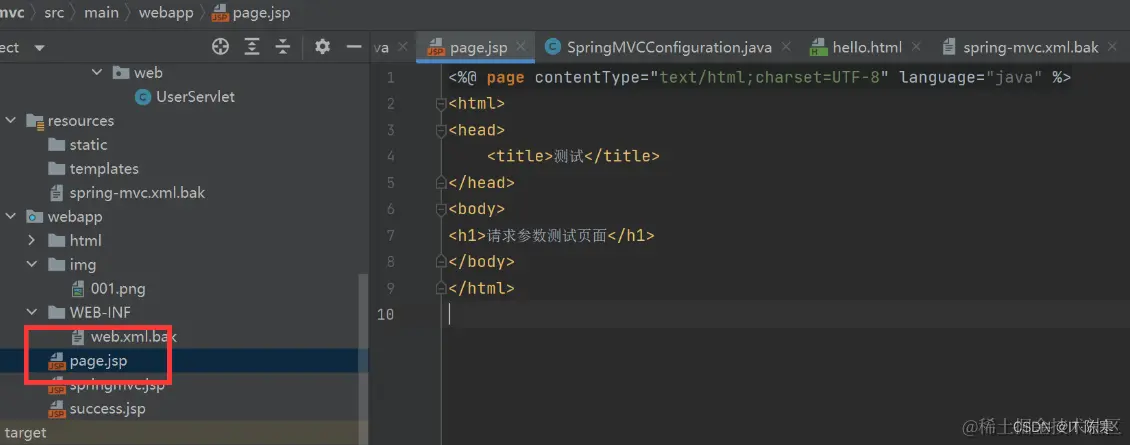Screen dimensions: 1130x445
Task: Click the locate/select opened file target icon
Action: (221, 47)
